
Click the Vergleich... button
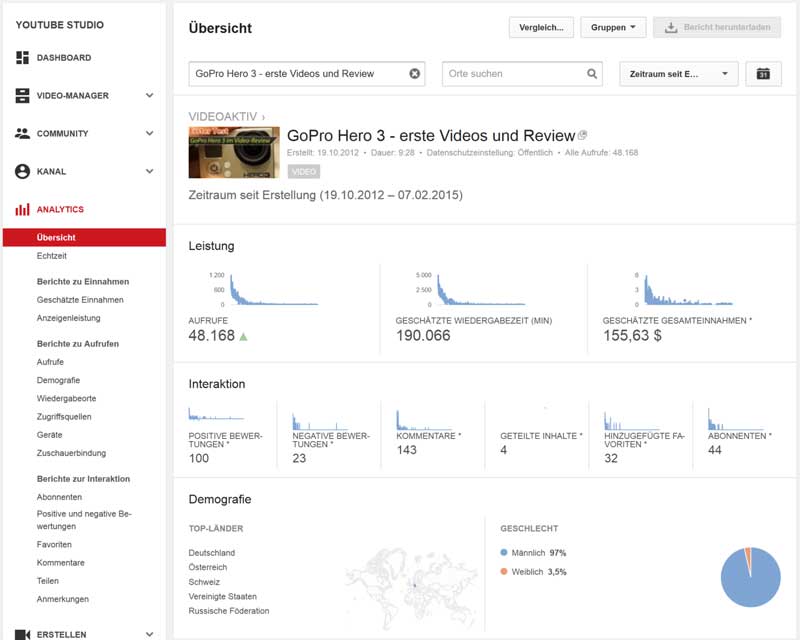(541, 28)
